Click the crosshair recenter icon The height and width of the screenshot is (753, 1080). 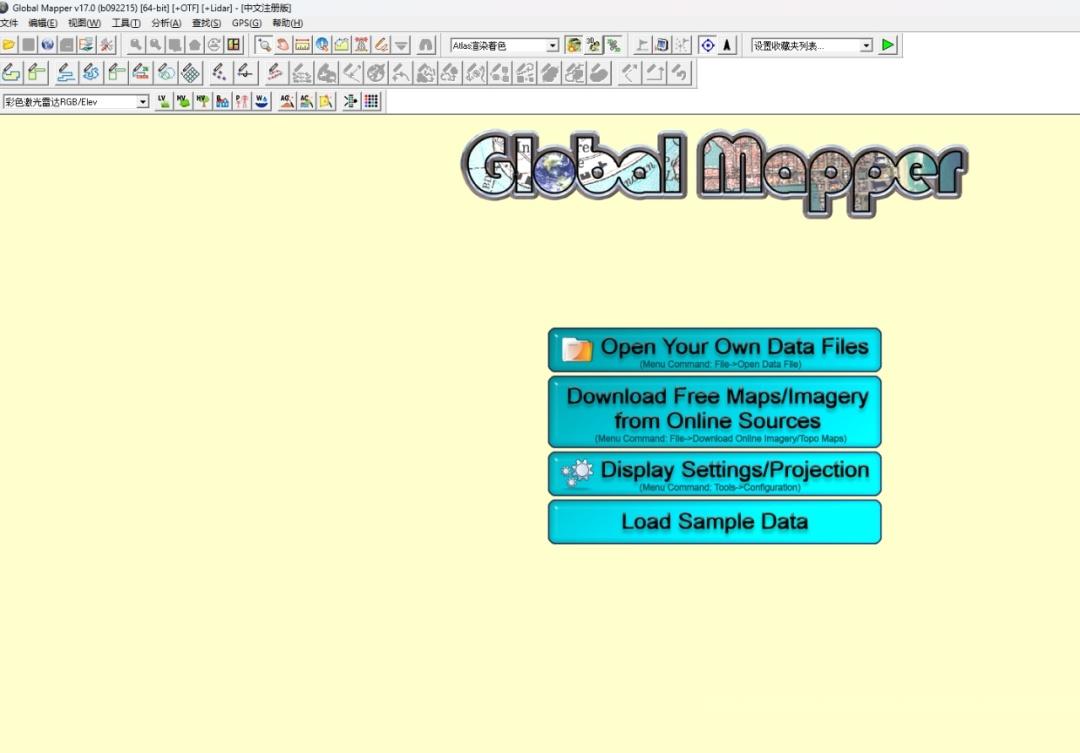point(707,44)
